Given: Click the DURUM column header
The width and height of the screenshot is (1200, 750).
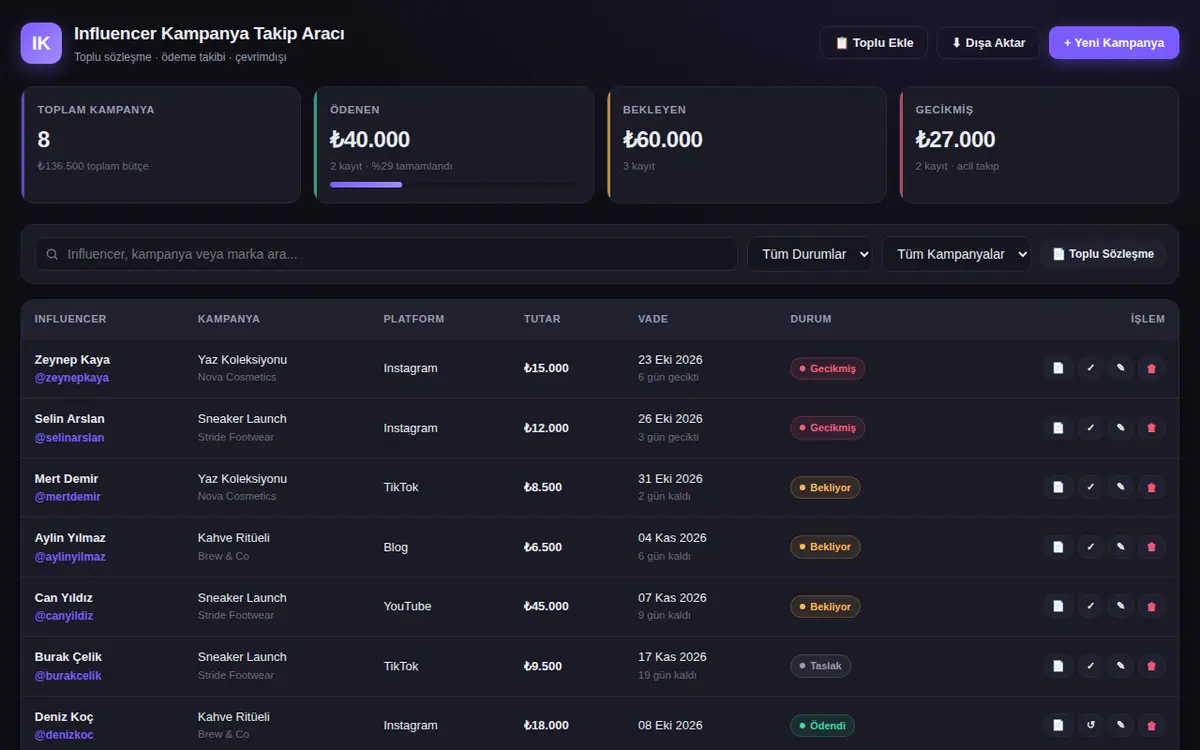Looking at the screenshot, I should [811, 319].
